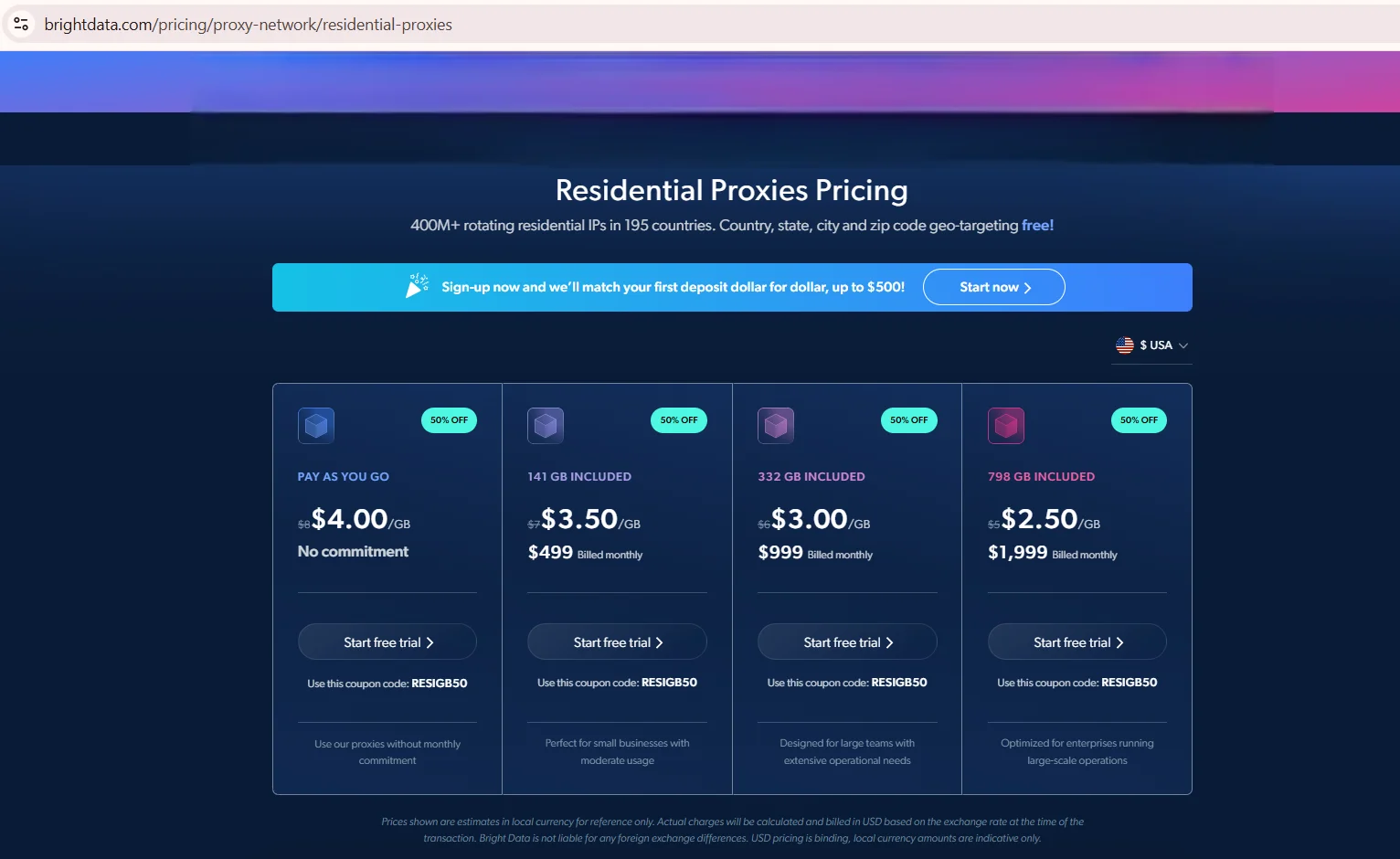
Task: Click the site settings icon in address bar
Action: coord(21,25)
